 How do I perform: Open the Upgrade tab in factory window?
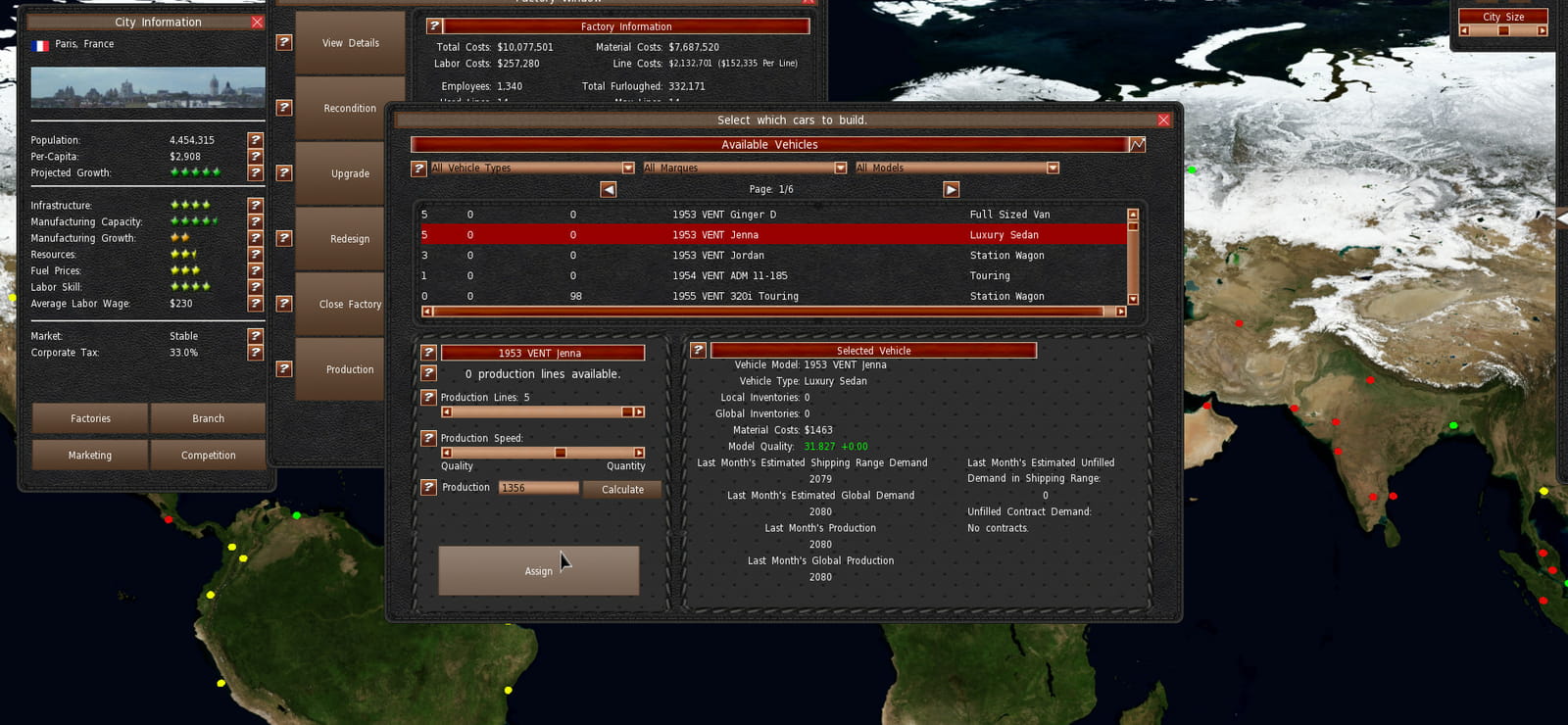point(350,173)
